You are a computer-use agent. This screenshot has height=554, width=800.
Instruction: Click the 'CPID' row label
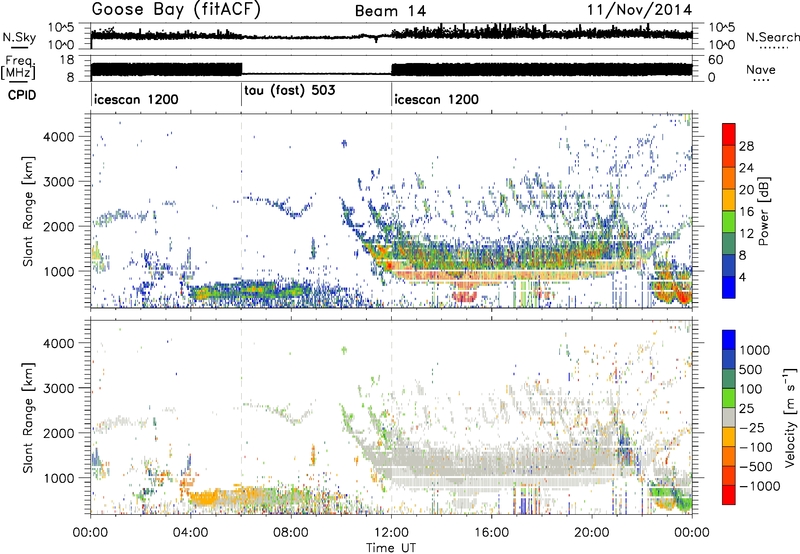click(22, 95)
